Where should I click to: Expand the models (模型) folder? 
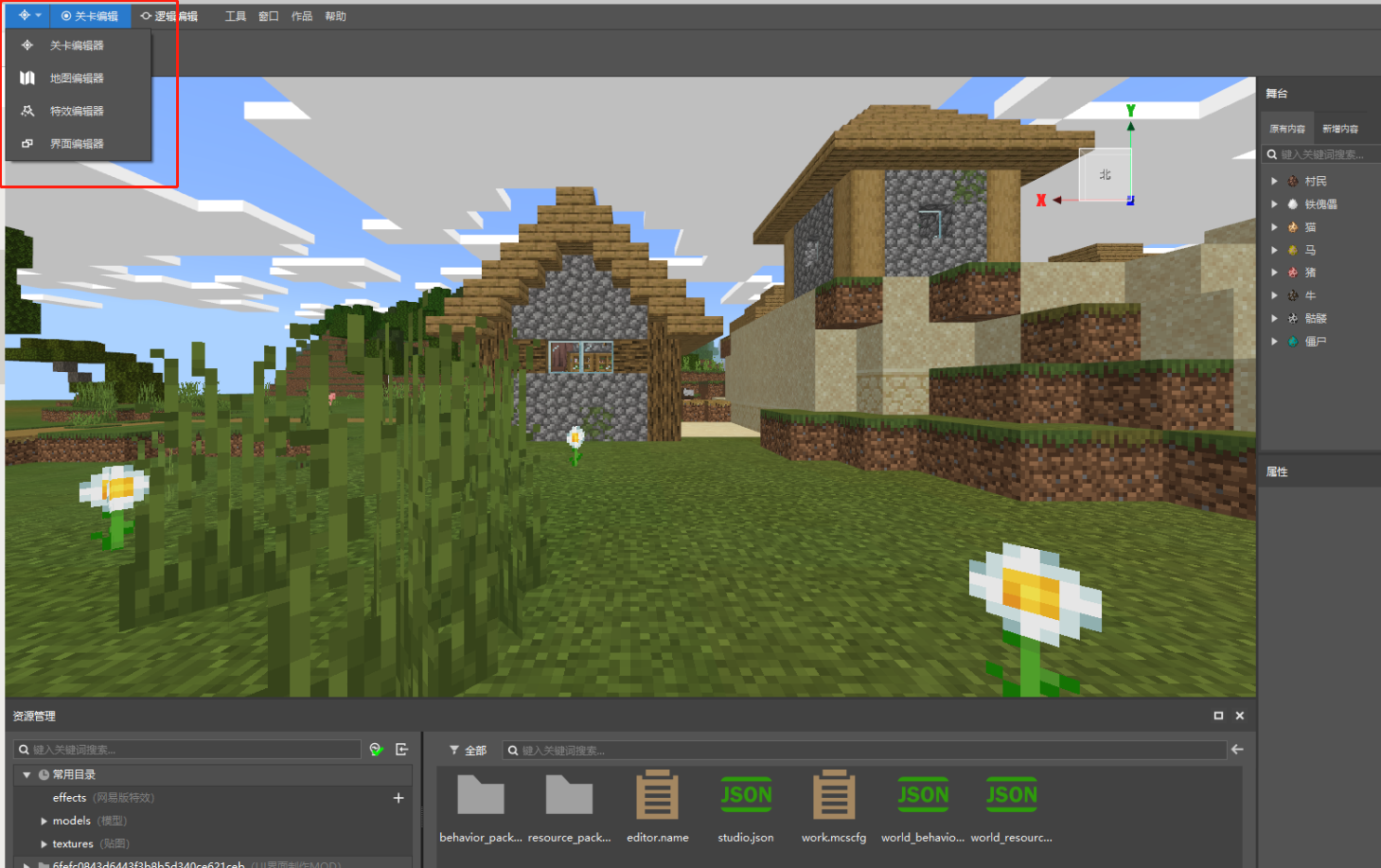(44, 821)
